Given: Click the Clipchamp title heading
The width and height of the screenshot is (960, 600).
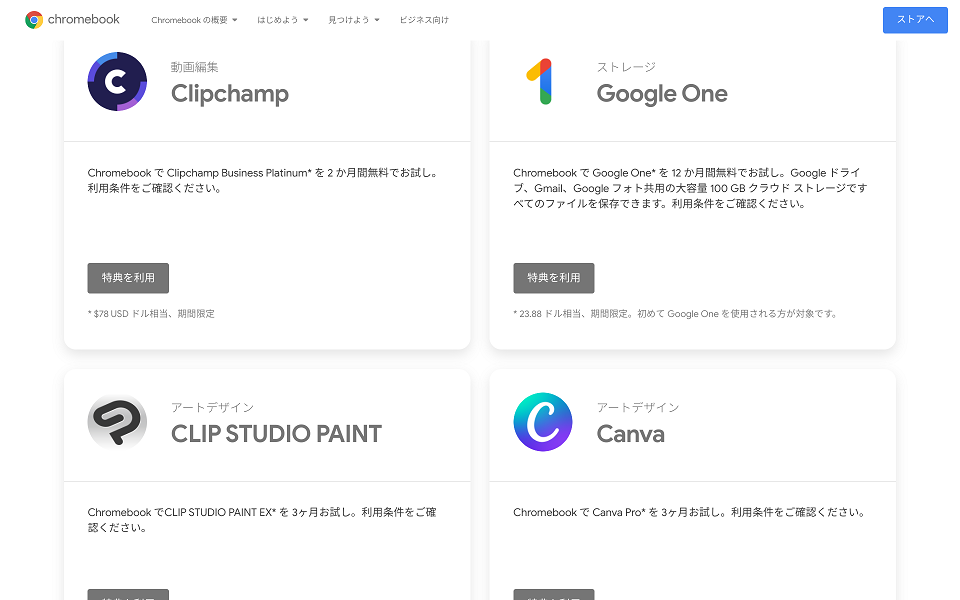Looking at the screenshot, I should 230,94.
